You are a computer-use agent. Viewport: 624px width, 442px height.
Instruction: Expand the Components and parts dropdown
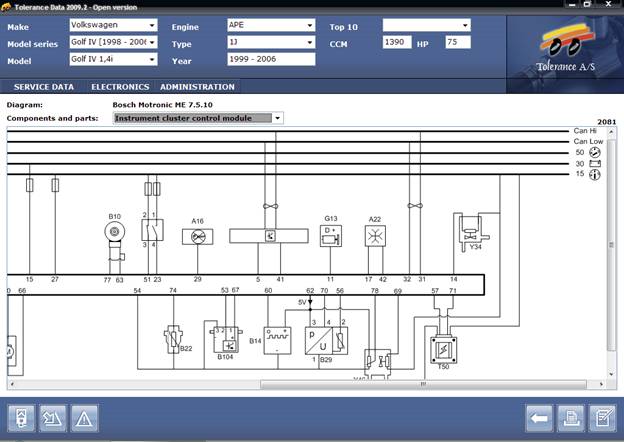click(278, 118)
